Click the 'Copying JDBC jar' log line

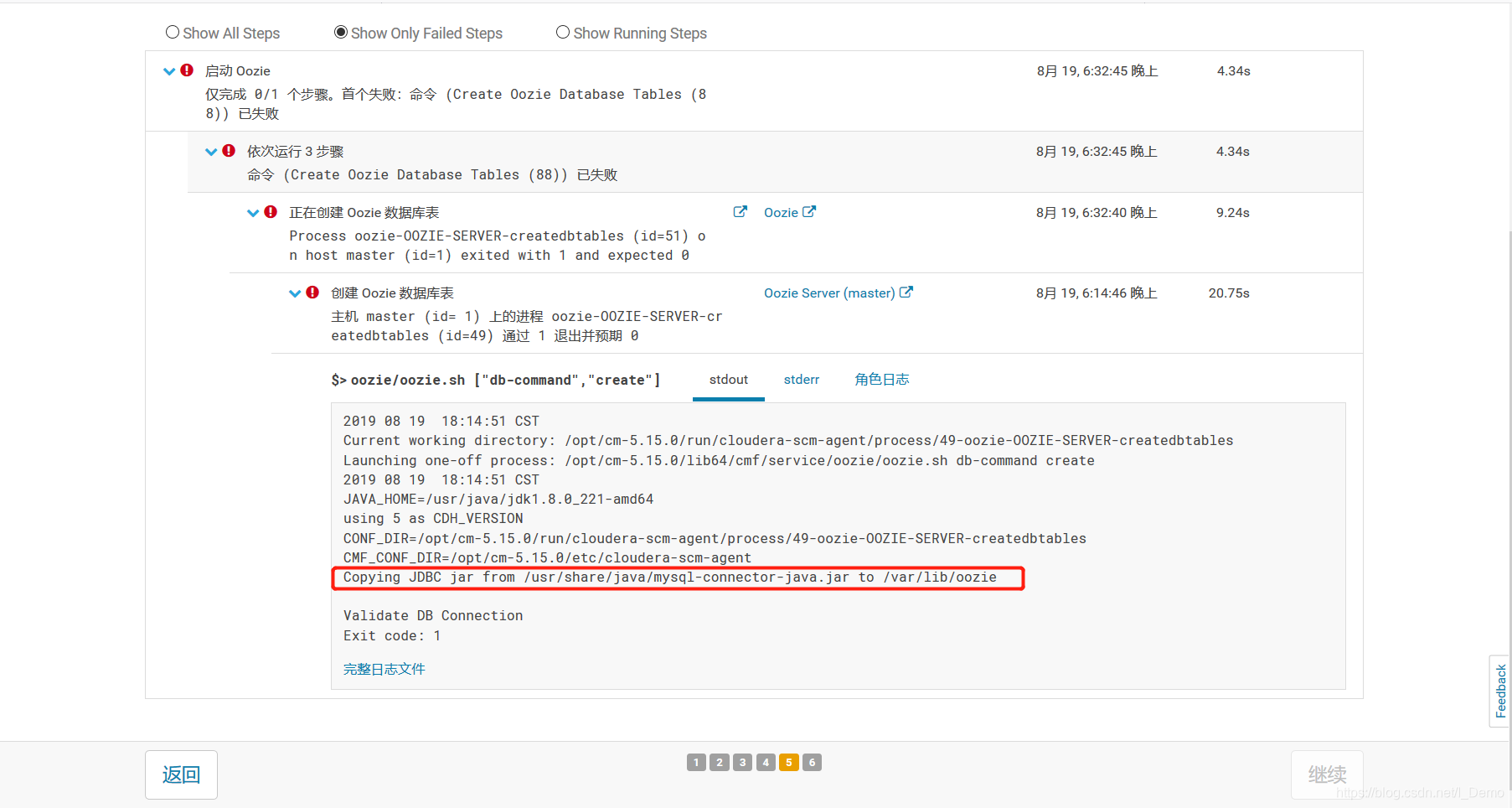(x=670, y=578)
